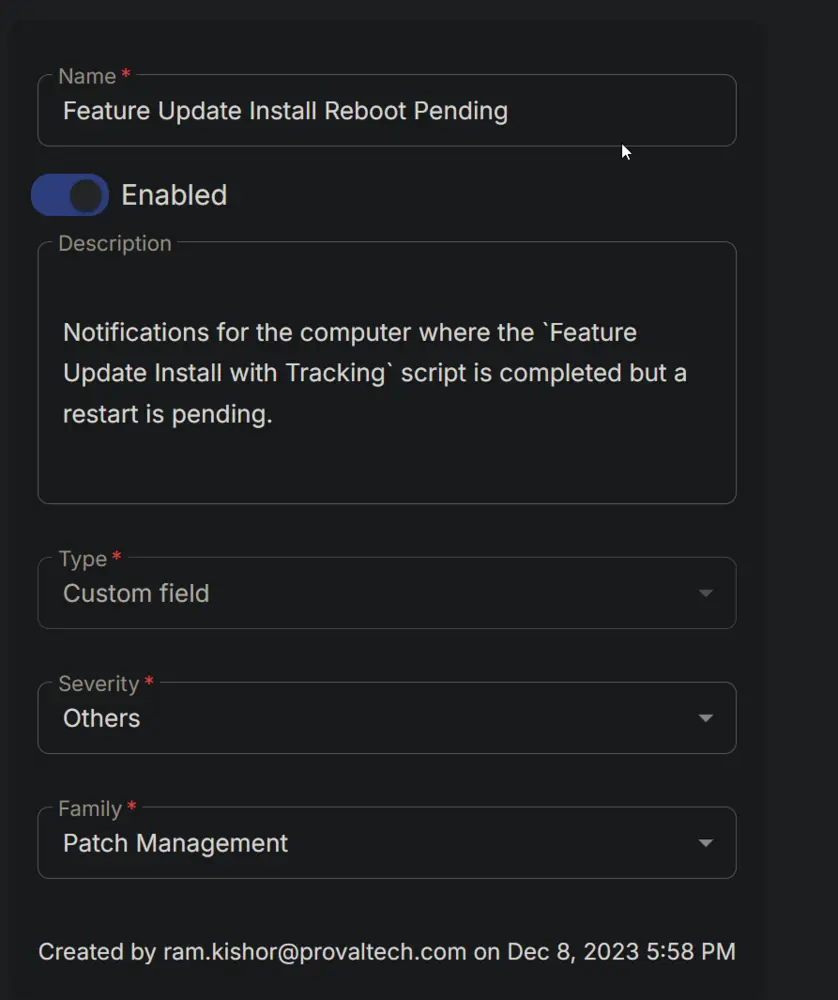Click inside the Description text area

click(x=387, y=373)
